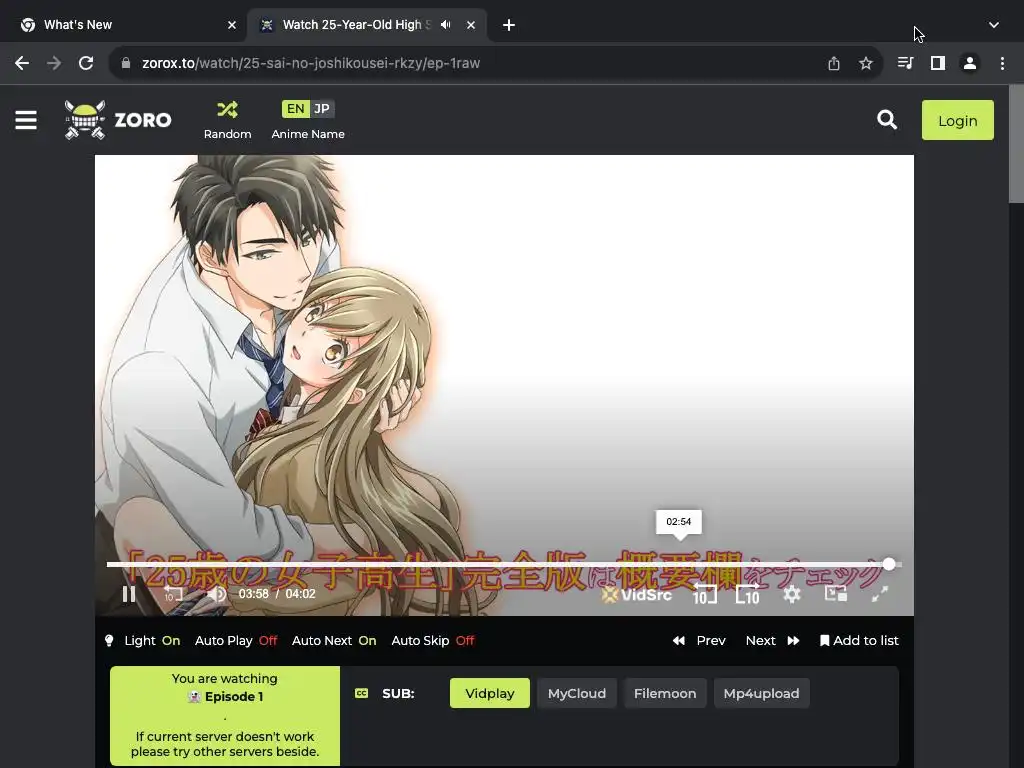Click the Random shuffle icon
1024x768 pixels.
click(x=227, y=109)
